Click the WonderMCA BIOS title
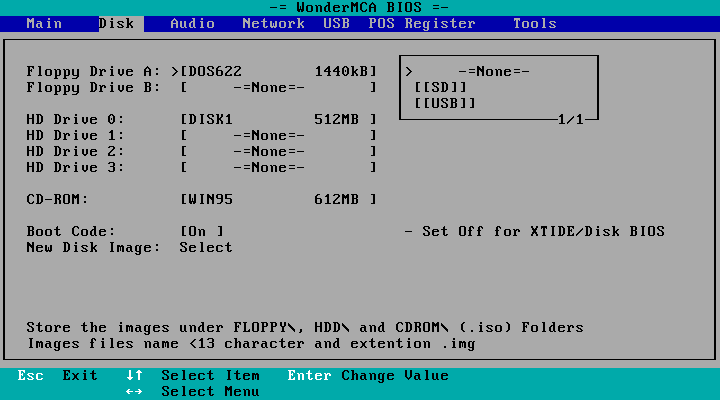The image size is (720, 400). click(359, 7)
